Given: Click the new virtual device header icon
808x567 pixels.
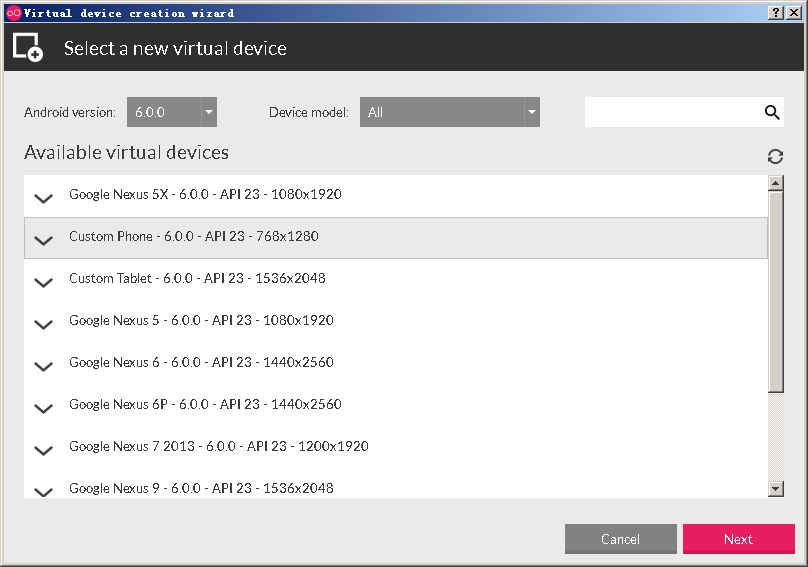Looking at the screenshot, I should (x=28, y=47).
